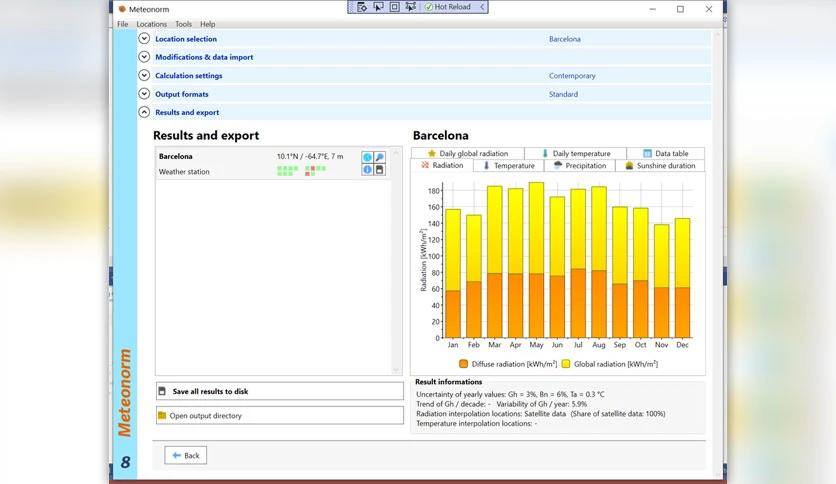Click the coordinates 10.1°N / -64.7°E, 7 m
This screenshot has height=484, width=836.
(x=310, y=156)
